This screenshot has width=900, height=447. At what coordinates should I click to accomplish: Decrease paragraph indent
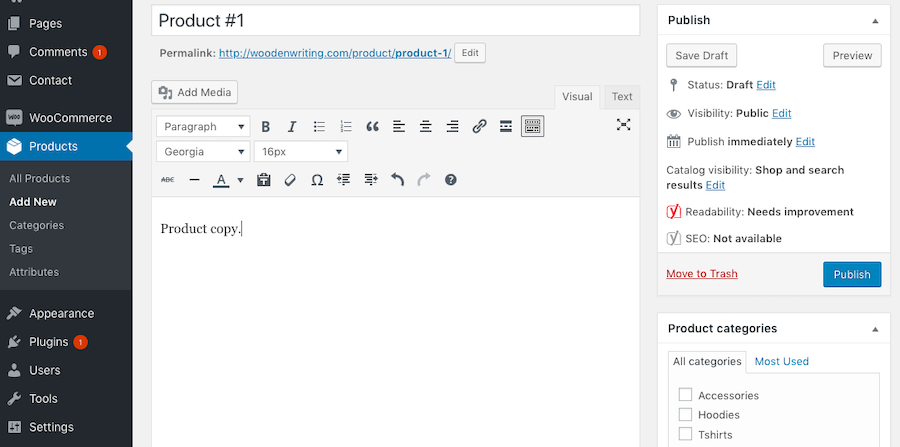pyautogui.click(x=344, y=180)
